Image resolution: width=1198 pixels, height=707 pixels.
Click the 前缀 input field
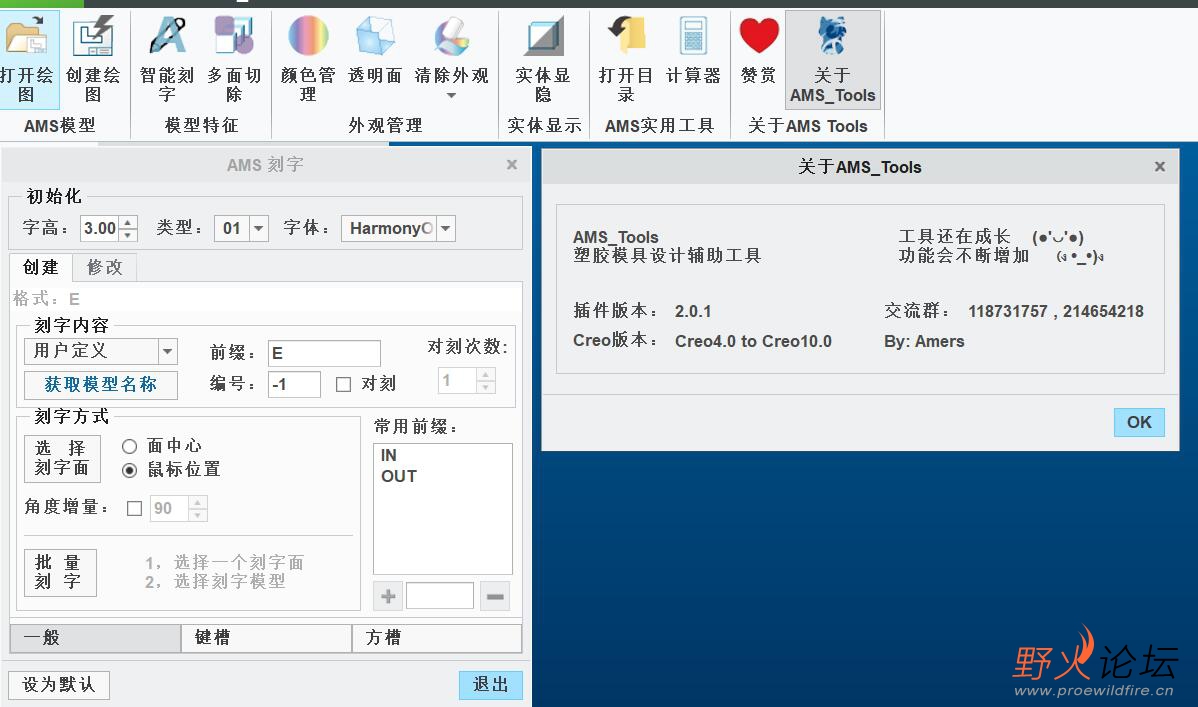324,353
